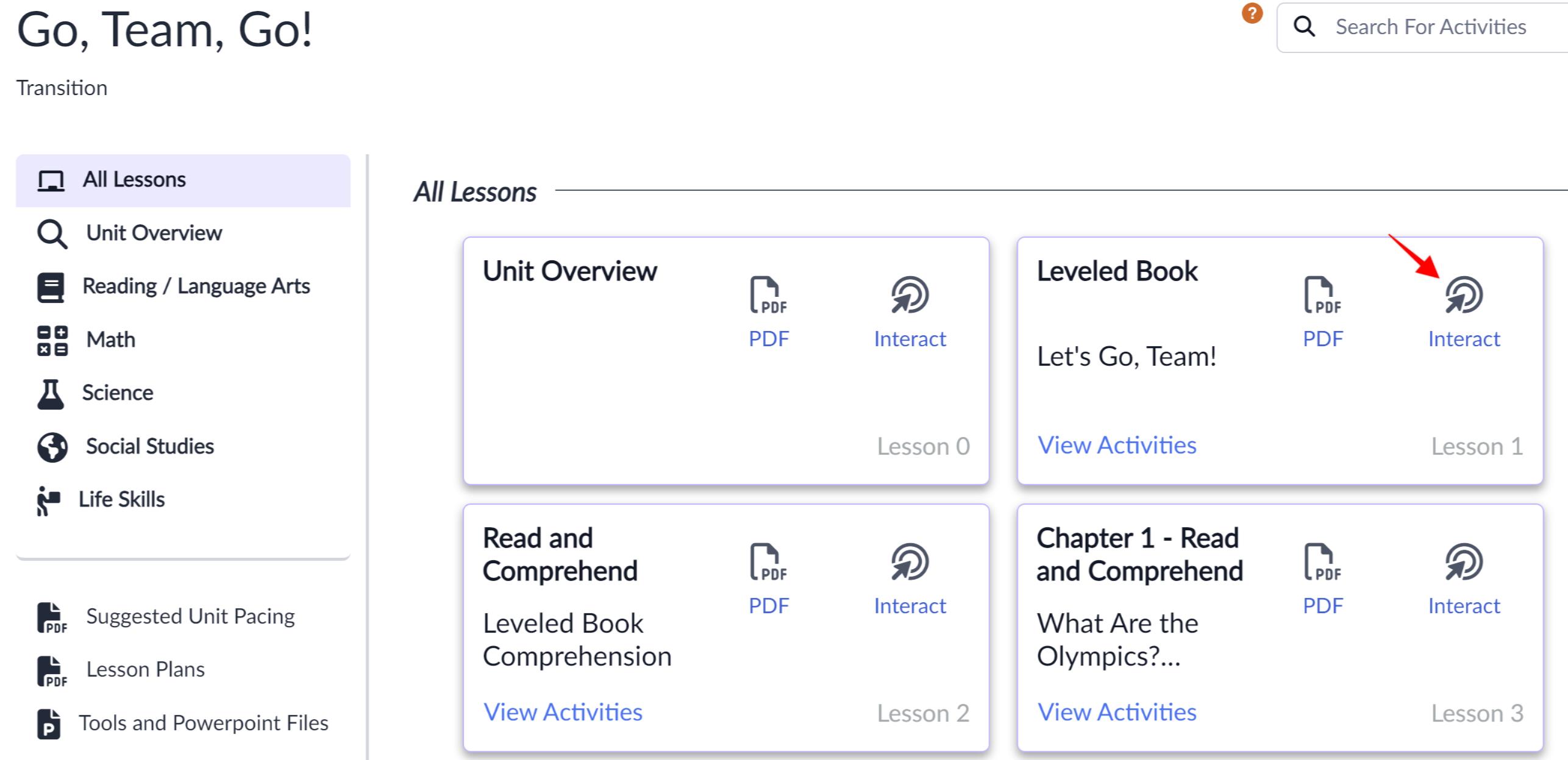Launch Interact icon on Unit Overview card

click(910, 295)
